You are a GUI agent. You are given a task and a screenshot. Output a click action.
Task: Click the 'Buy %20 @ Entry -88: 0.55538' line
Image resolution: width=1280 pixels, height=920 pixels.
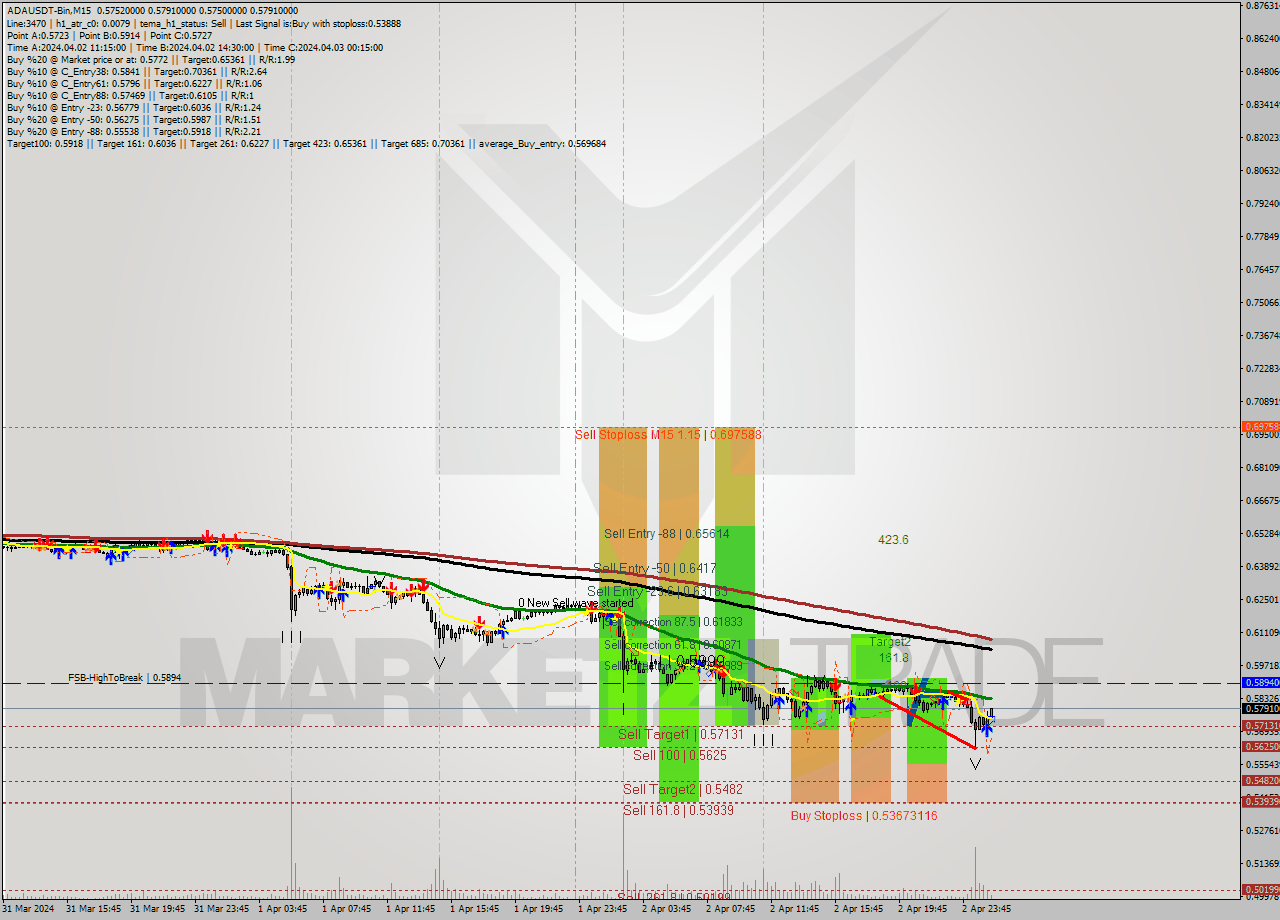[134, 131]
